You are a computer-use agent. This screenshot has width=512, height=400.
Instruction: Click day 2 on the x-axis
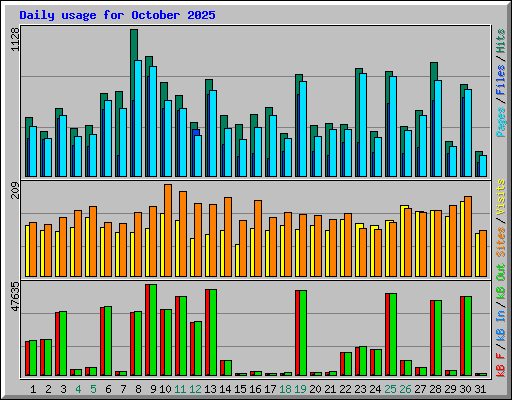[48, 389]
